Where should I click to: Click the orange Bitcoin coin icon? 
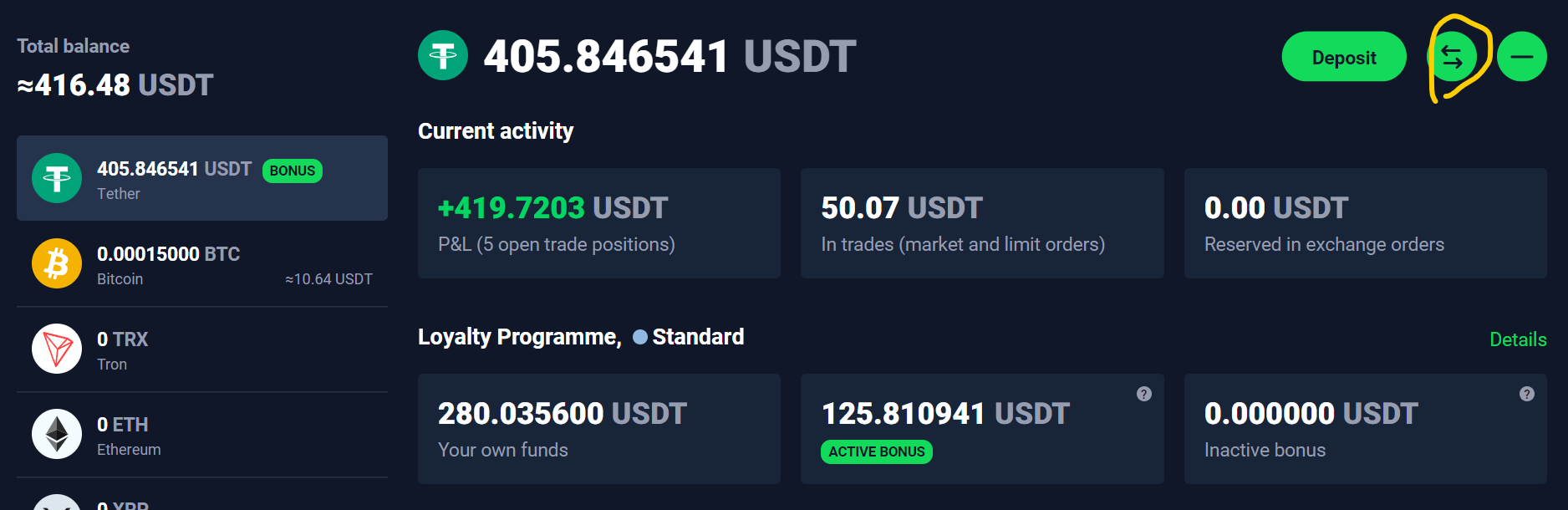click(x=57, y=264)
